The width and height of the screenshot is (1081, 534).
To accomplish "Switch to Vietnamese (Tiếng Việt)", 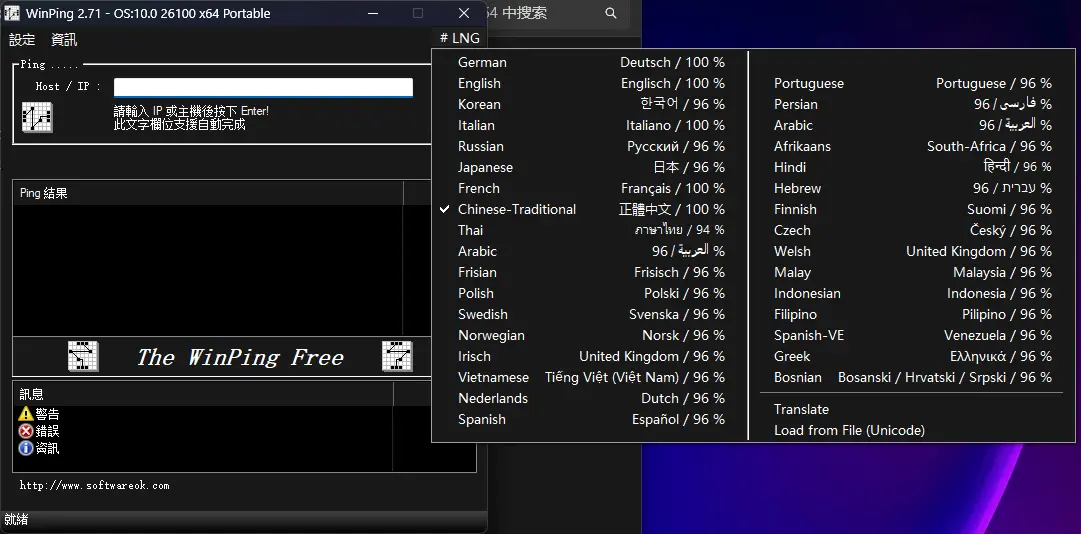I will [x=591, y=378].
